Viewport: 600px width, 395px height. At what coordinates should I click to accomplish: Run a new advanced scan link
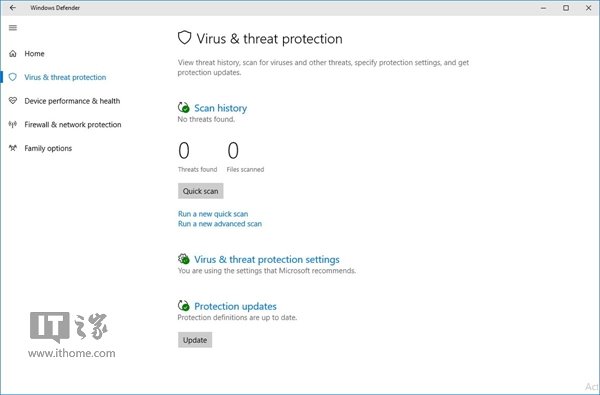[x=220, y=224]
